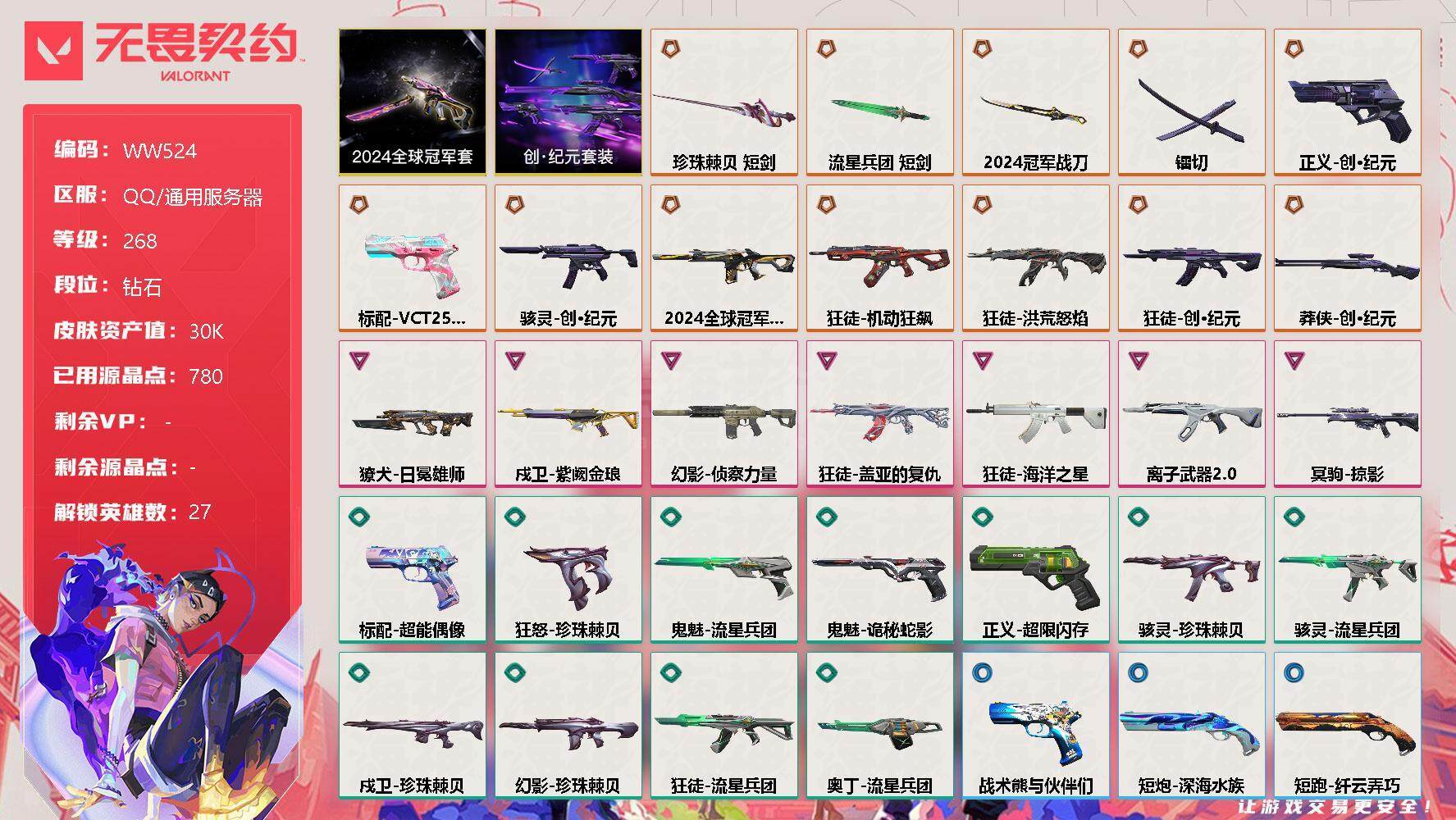Click blue tier icon on 短炮-纤云弄巧
This screenshot has width=1456, height=820.
(1294, 672)
